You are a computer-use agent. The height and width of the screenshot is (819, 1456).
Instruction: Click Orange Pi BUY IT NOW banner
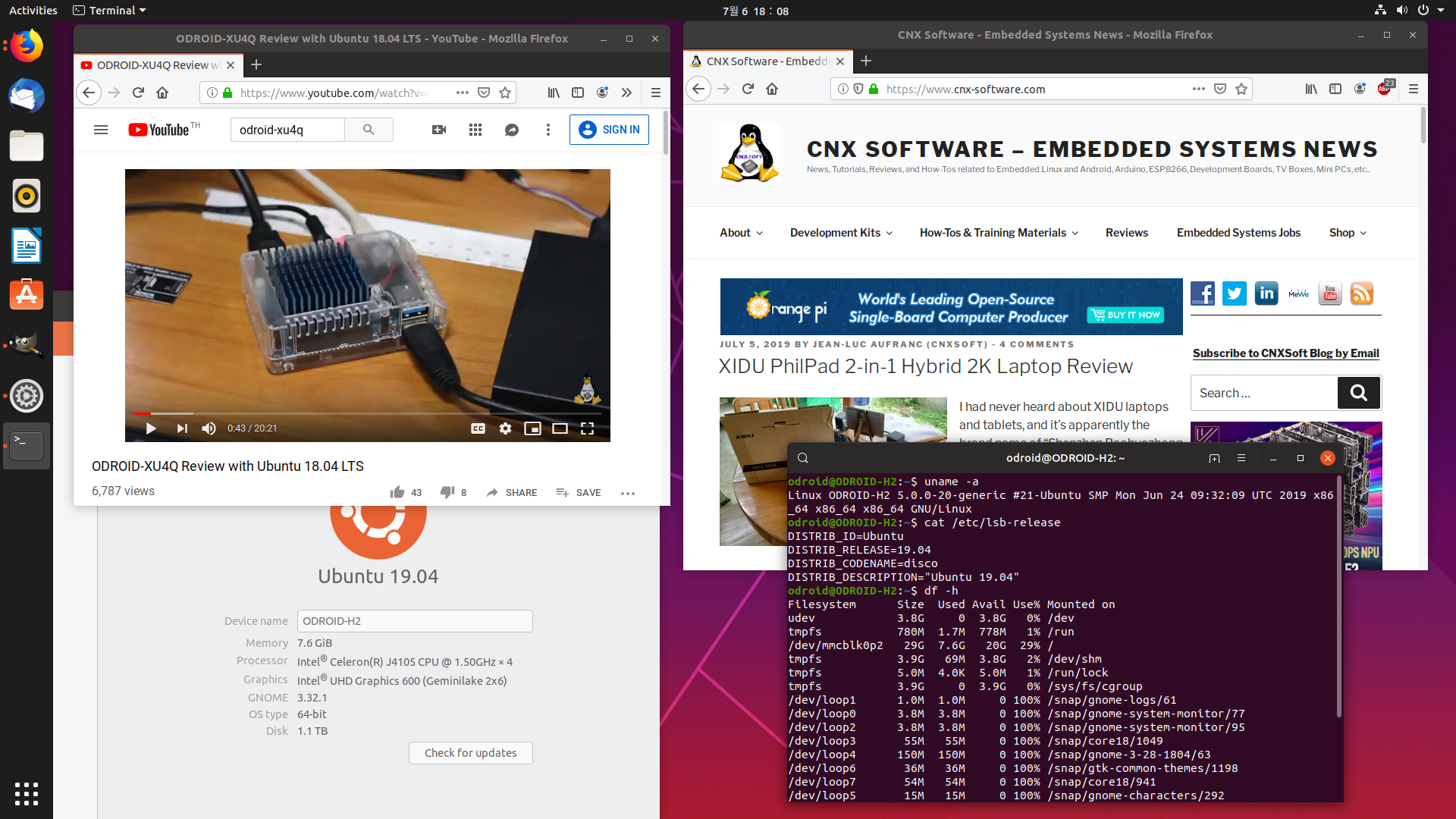(x=1127, y=315)
